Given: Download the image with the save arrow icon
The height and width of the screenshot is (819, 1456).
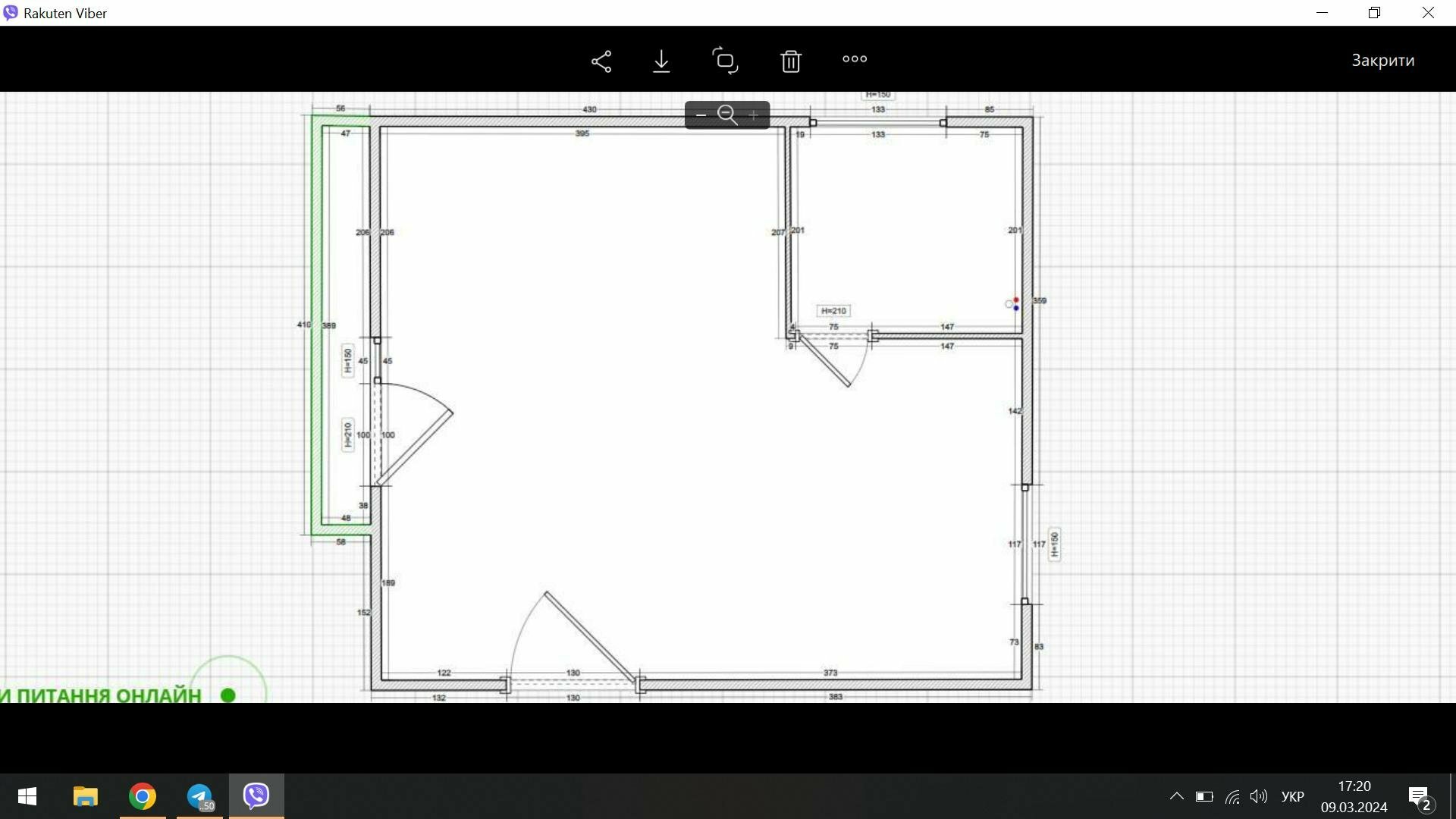Looking at the screenshot, I should click(x=661, y=61).
